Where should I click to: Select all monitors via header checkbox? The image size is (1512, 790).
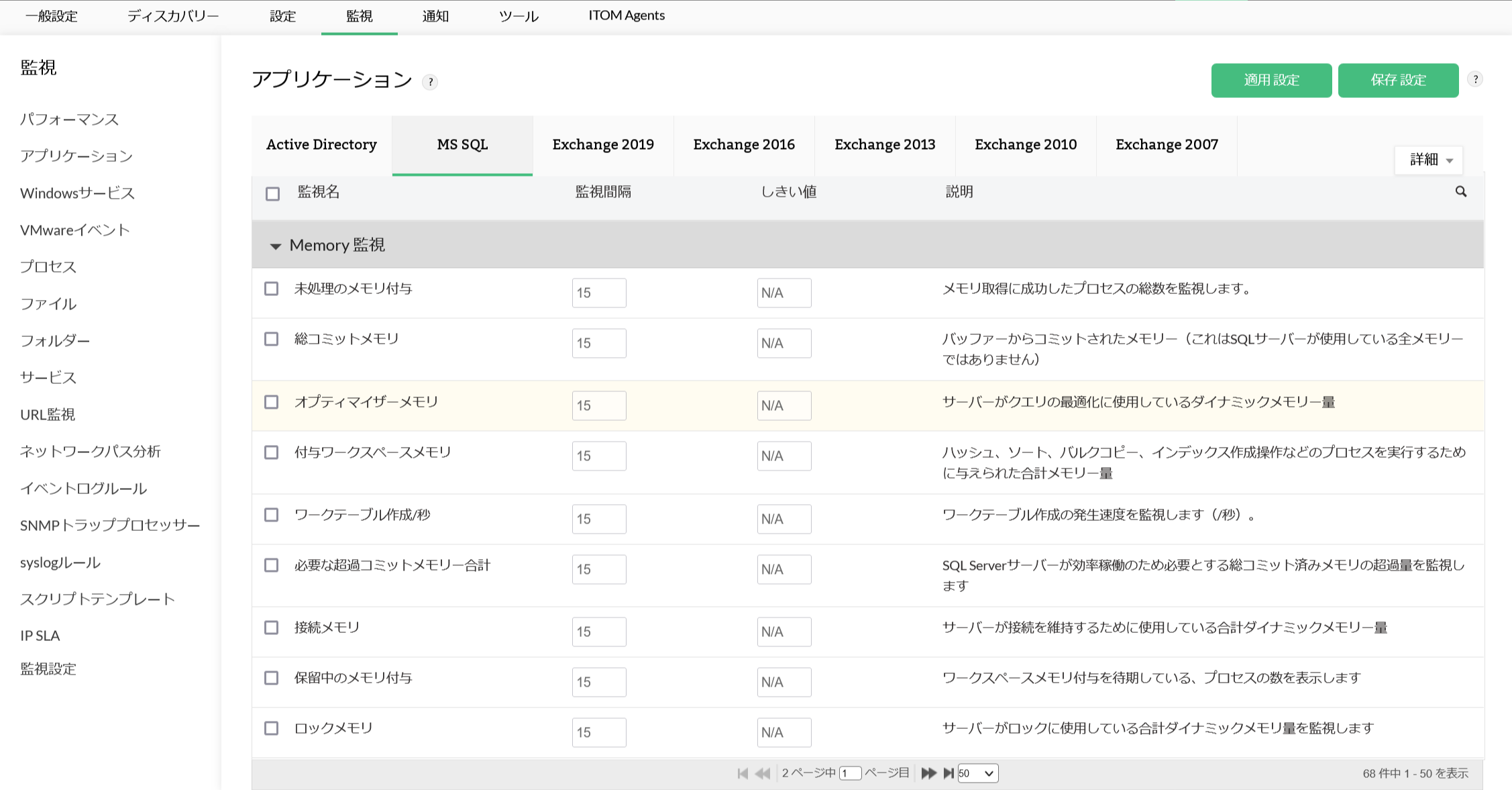coord(272,194)
